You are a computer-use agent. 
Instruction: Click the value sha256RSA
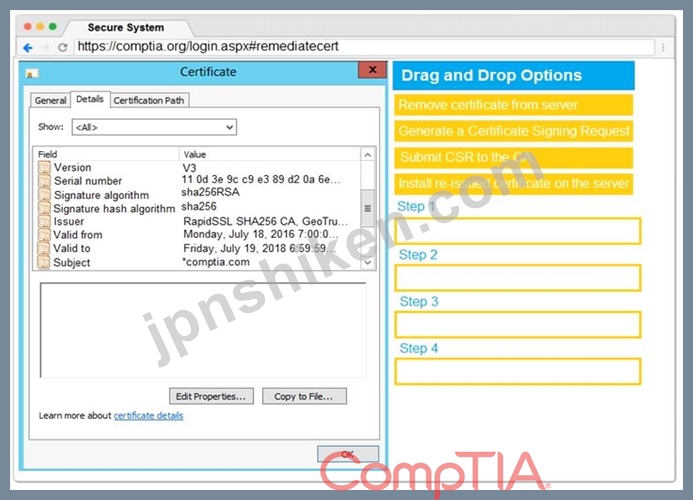[x=210, y=192]
